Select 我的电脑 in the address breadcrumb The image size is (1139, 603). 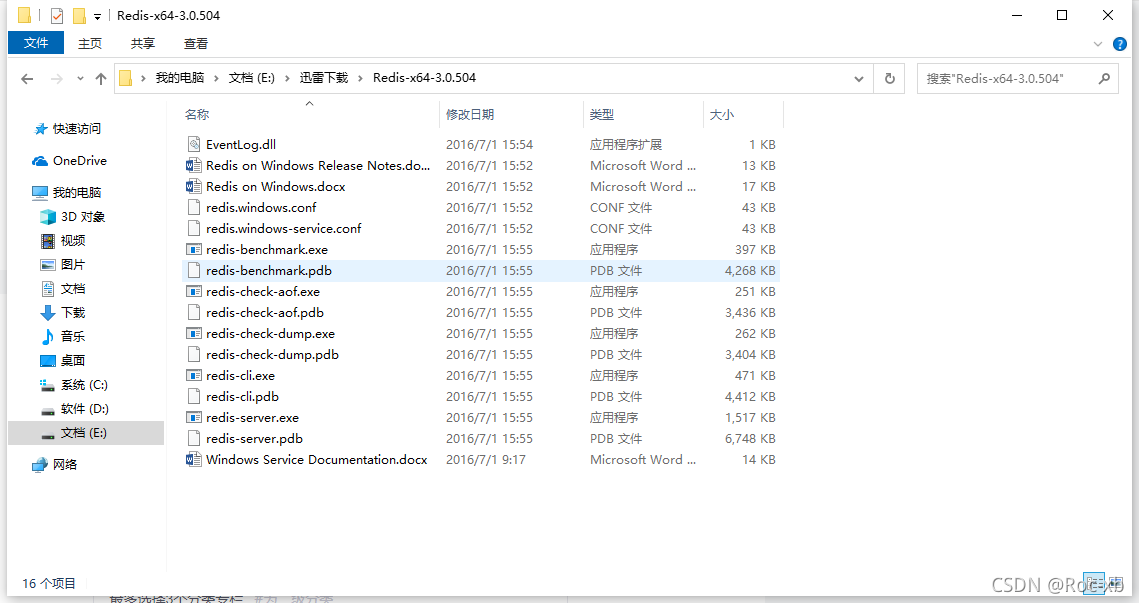tap(179, 78)
